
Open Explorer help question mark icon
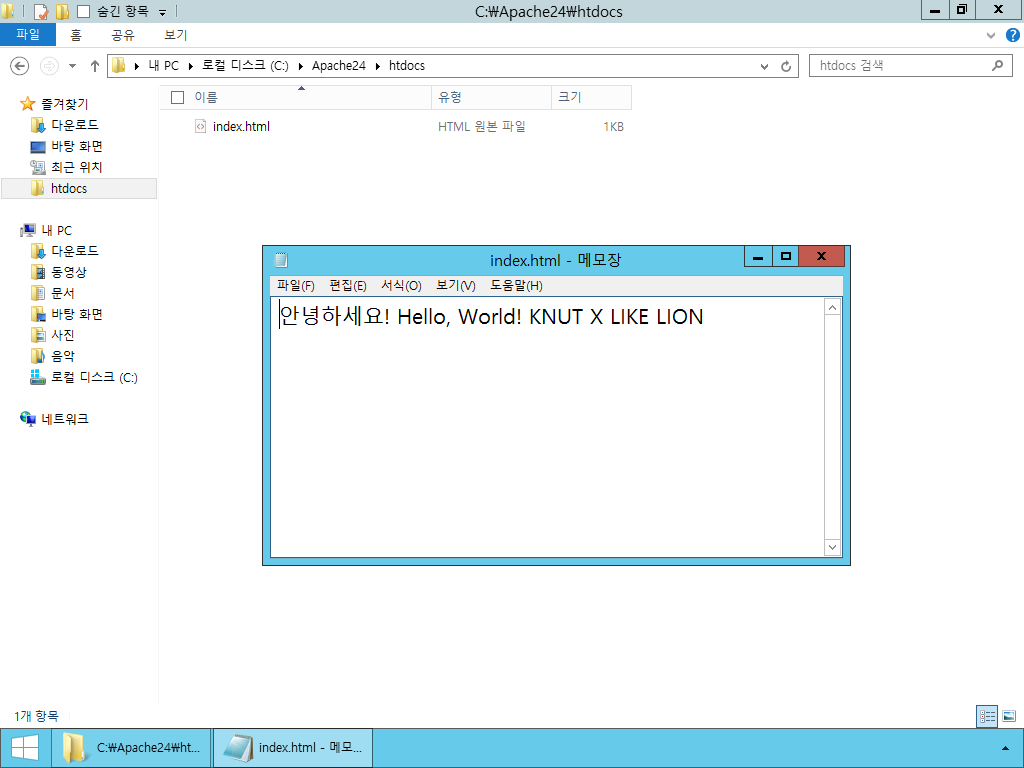pyautogui.click(x=1013, y=35)
